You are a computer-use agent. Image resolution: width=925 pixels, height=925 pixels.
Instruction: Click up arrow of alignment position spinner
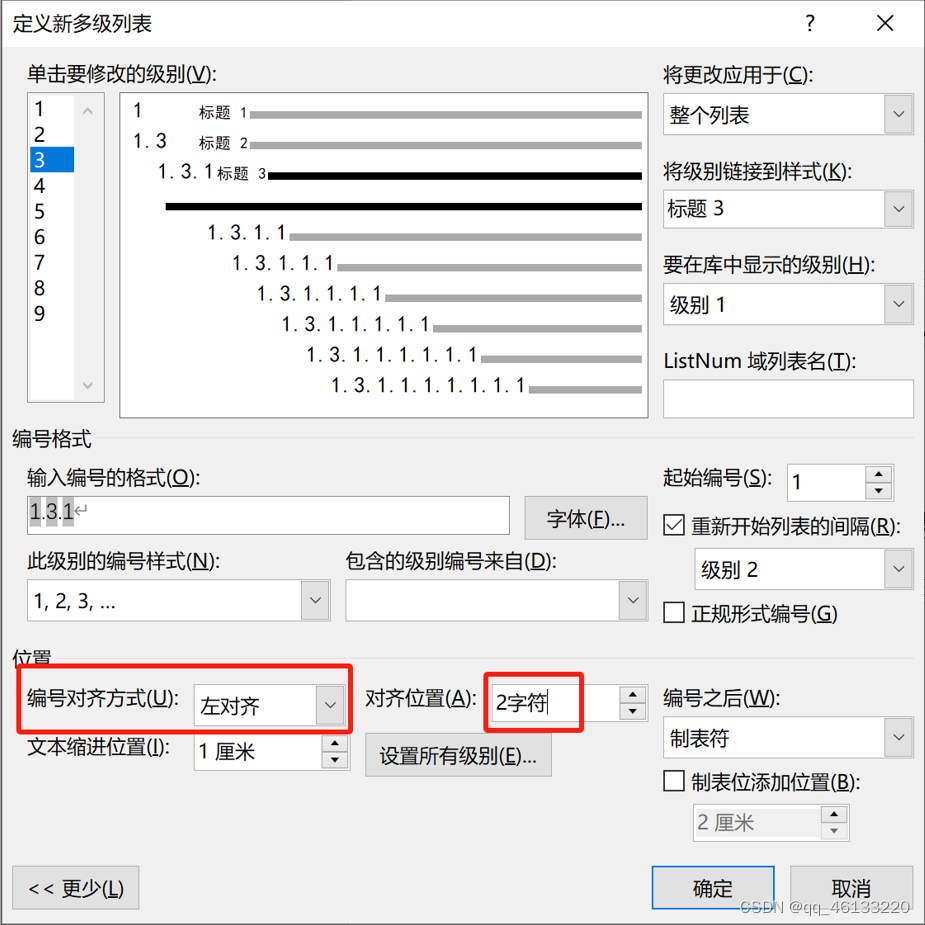(632, 694)
